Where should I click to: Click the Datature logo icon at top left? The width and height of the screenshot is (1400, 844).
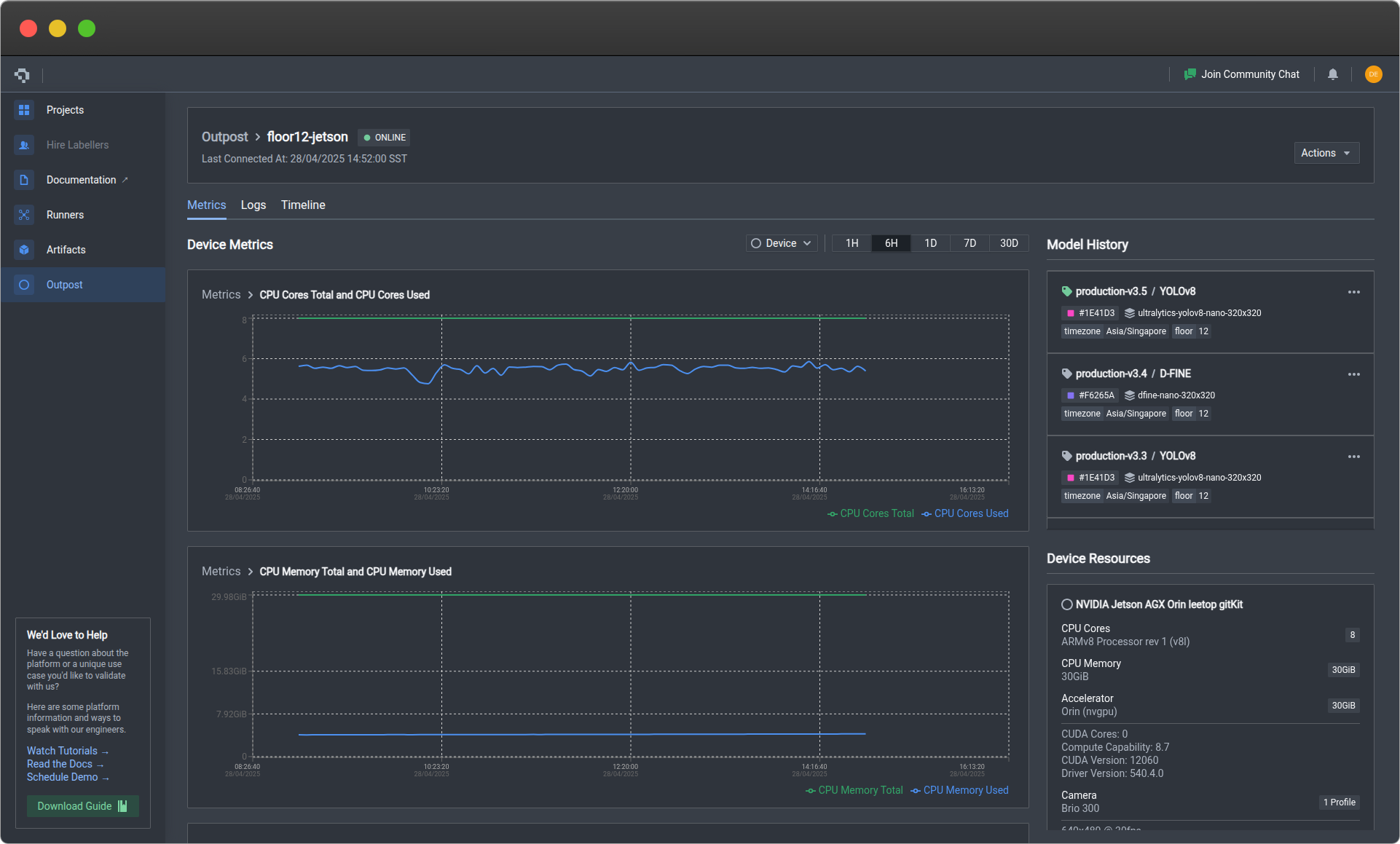(x=22, y=74)
